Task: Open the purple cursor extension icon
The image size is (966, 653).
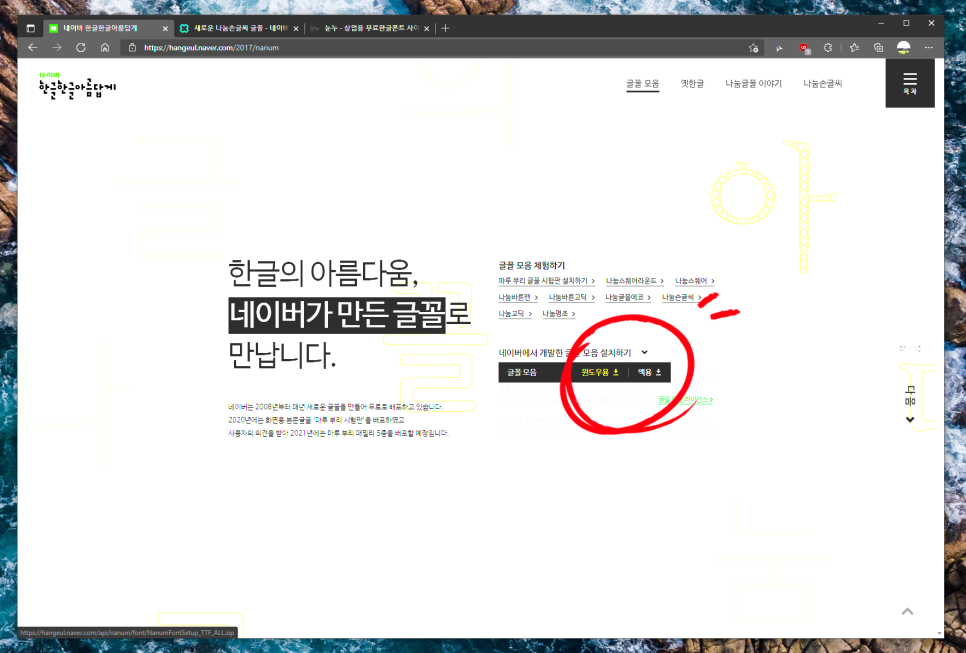Action: [x=779, y=48]
